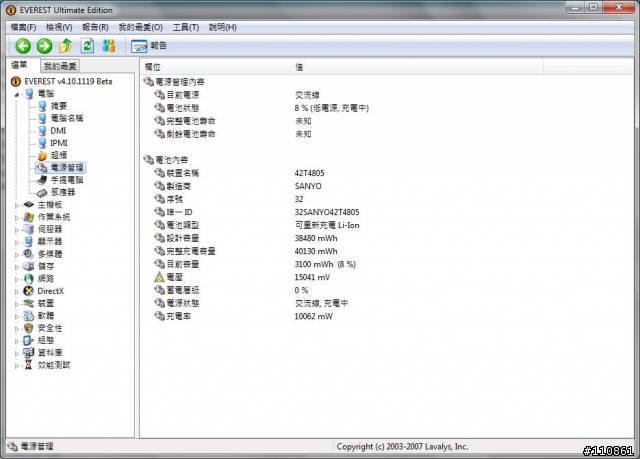640x459 pixels.
Task: Click the 網路 network globe icon
Action: pos(29,279)
